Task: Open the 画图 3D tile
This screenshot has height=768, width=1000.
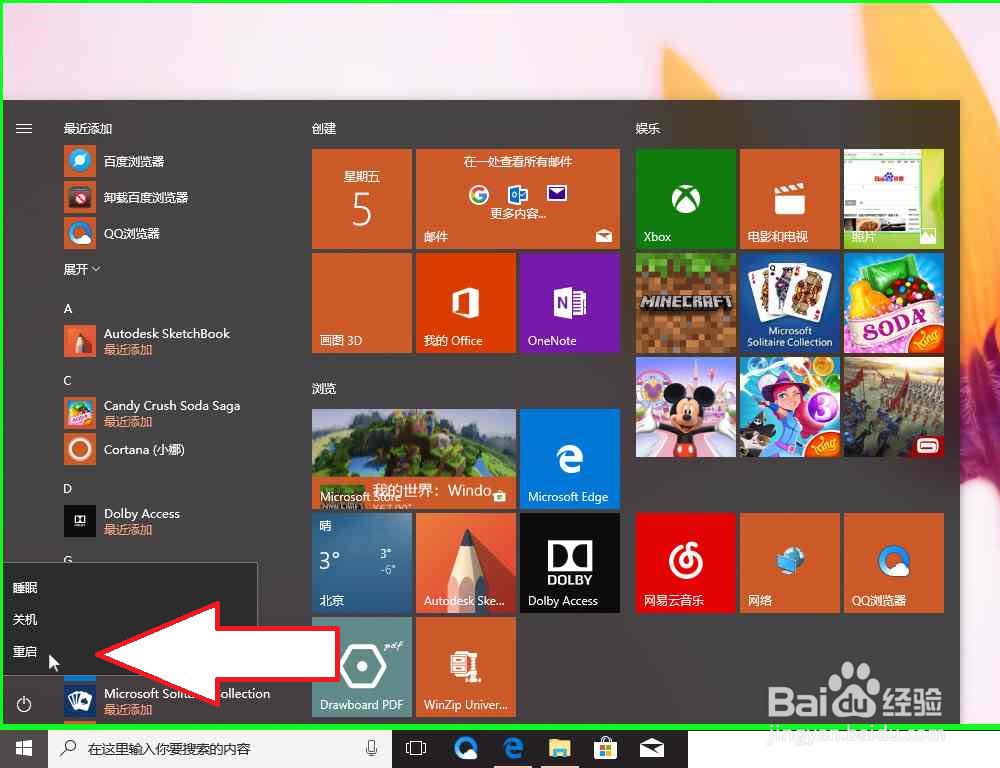Action: [x=361, y=302]
